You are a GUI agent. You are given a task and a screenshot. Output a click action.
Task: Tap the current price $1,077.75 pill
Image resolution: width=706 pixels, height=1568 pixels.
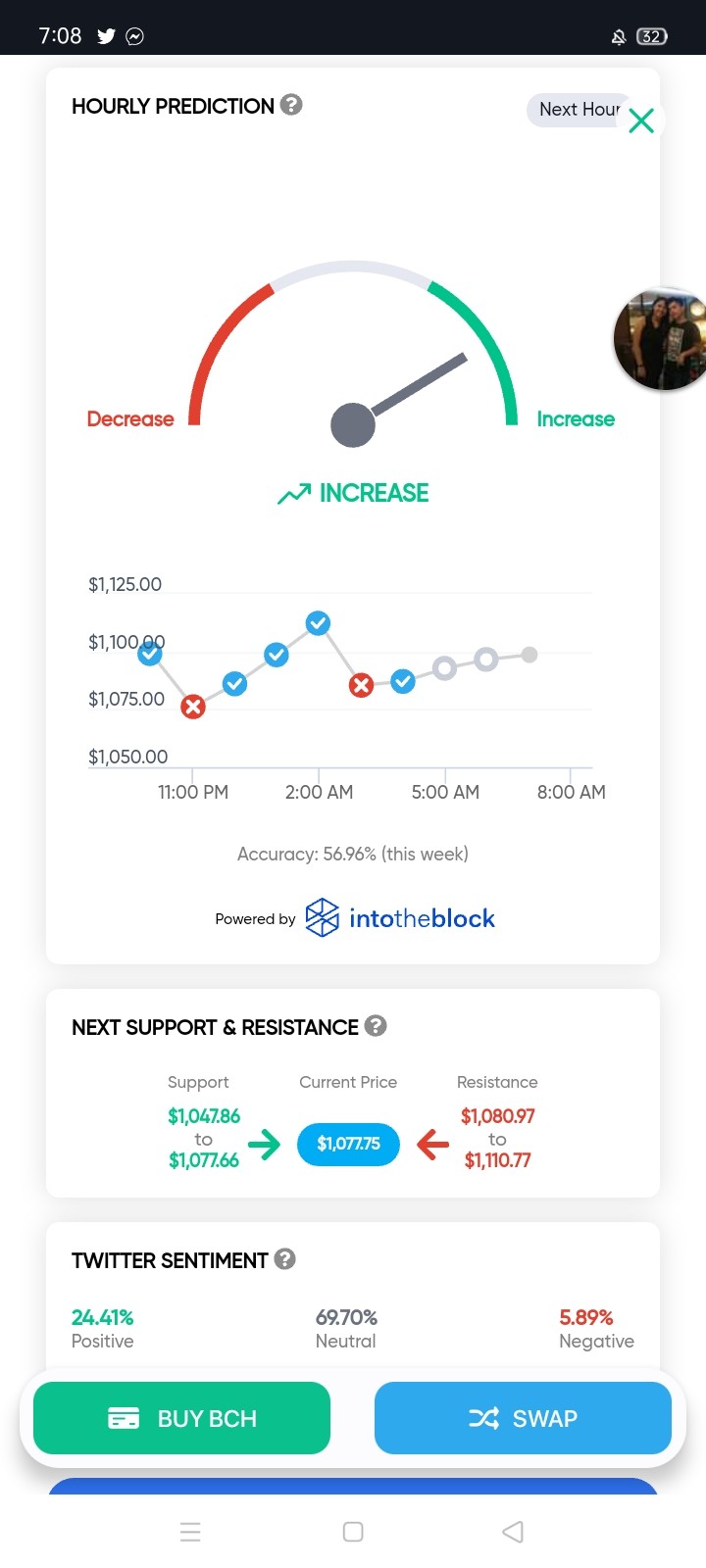tap(348, 1144)
